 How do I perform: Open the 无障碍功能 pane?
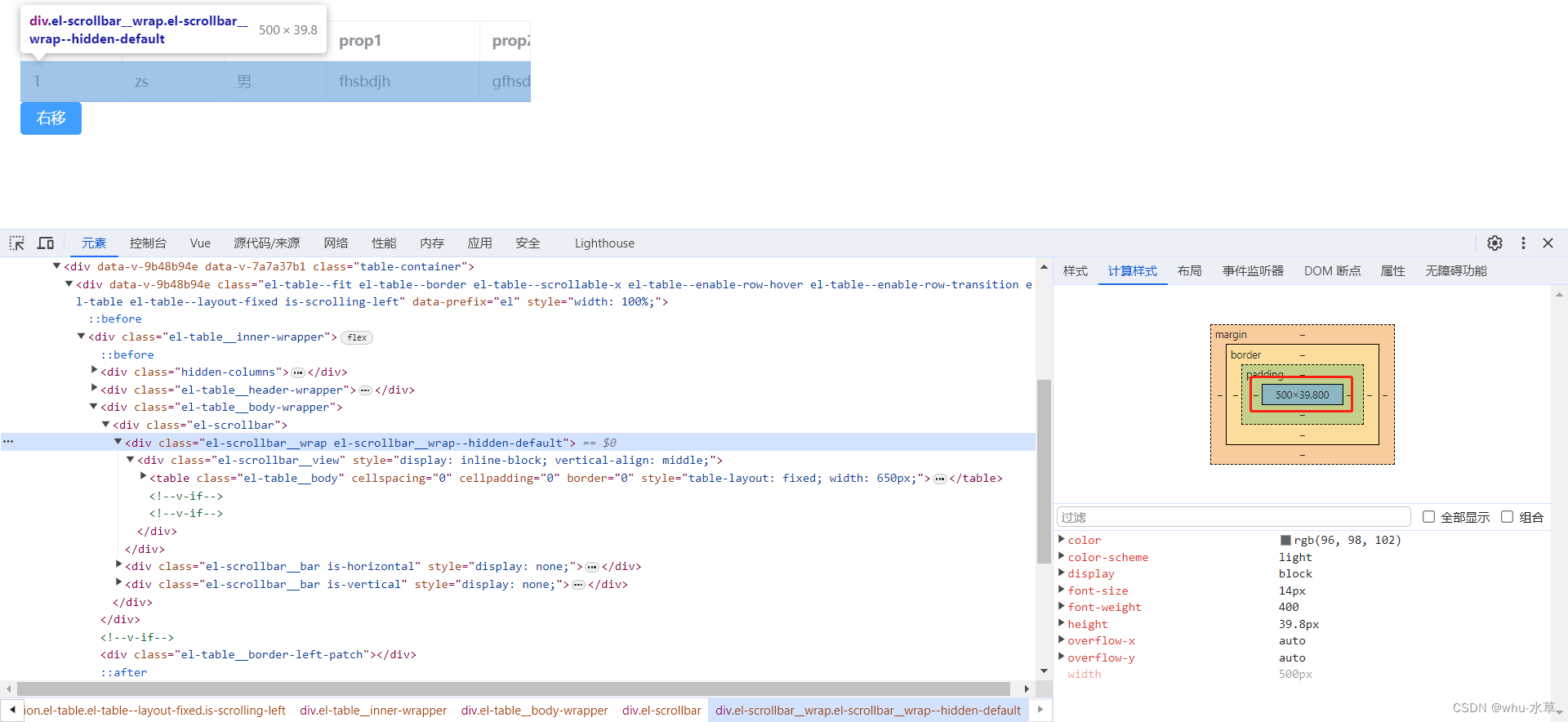pos(1456,271)
